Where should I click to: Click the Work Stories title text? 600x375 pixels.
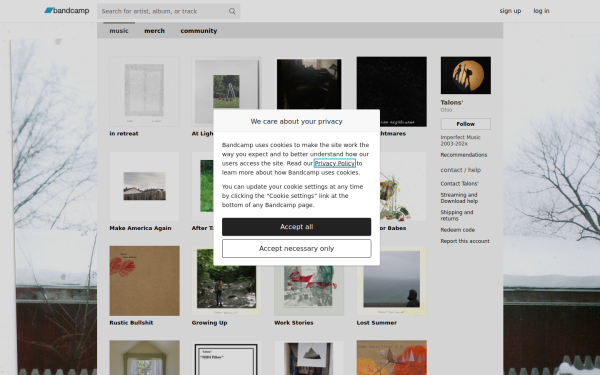[x=293, y=323]
